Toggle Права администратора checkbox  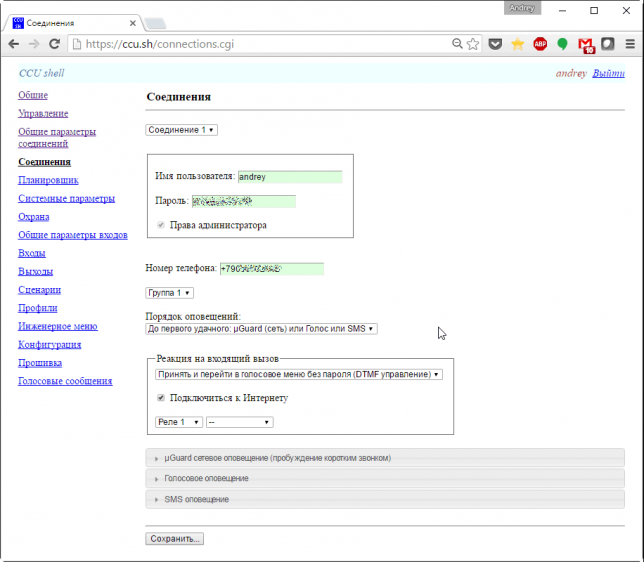(161, 225)
